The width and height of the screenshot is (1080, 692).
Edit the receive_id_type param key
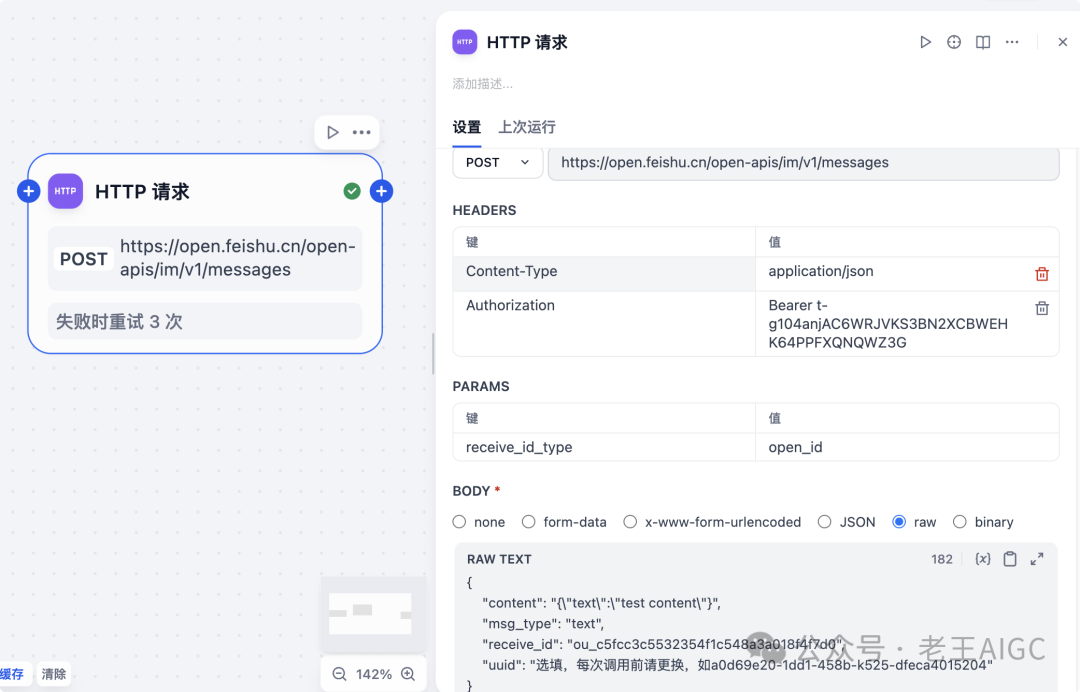click(x=604, y=447)
